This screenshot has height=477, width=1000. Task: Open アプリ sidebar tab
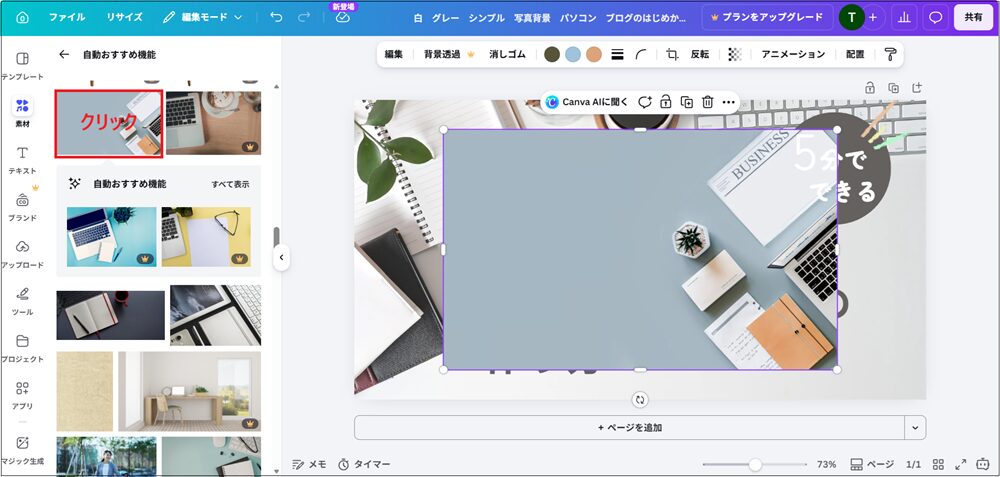pos(22,395)
